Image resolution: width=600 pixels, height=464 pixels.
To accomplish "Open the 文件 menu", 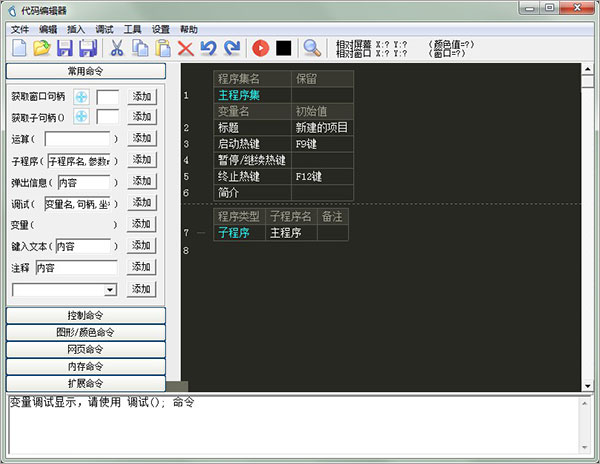I will [x=20, y=29].
